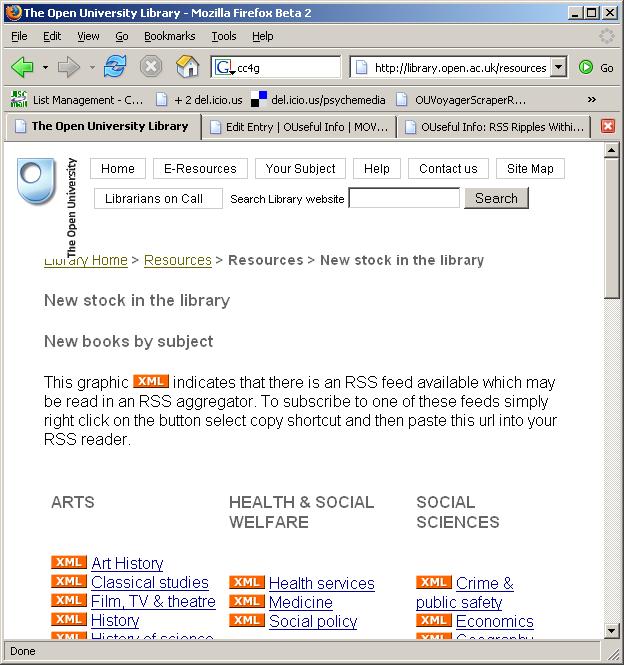Click the Site Map button
Screen dimensions: 624x665
530,169
